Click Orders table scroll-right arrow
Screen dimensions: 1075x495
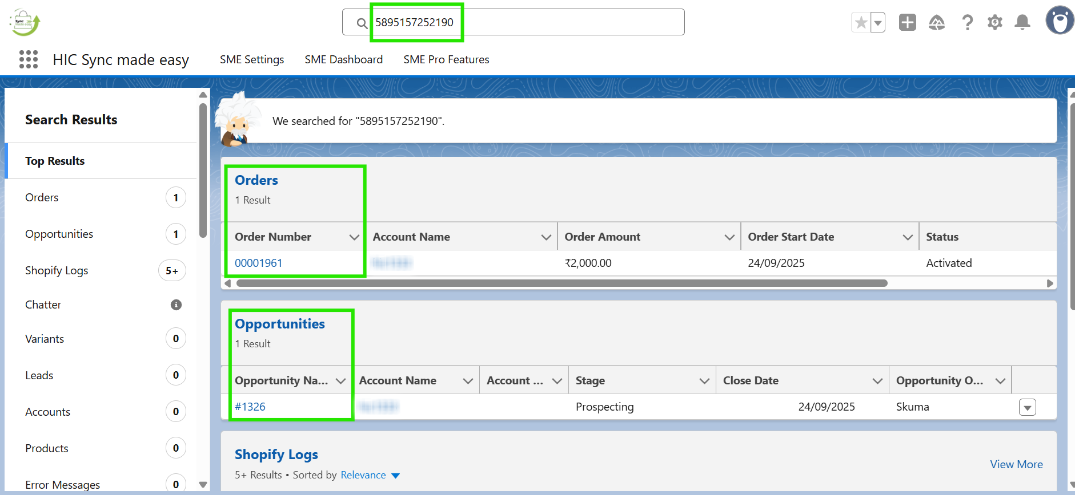pyautogui.click(x=1050, y=282)
